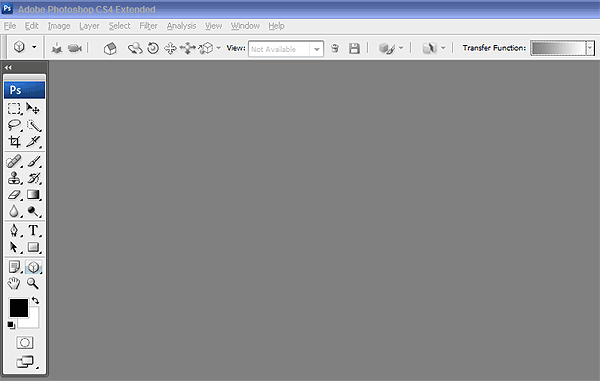
Task: Click the Save view disk icon
Action: 354,48
